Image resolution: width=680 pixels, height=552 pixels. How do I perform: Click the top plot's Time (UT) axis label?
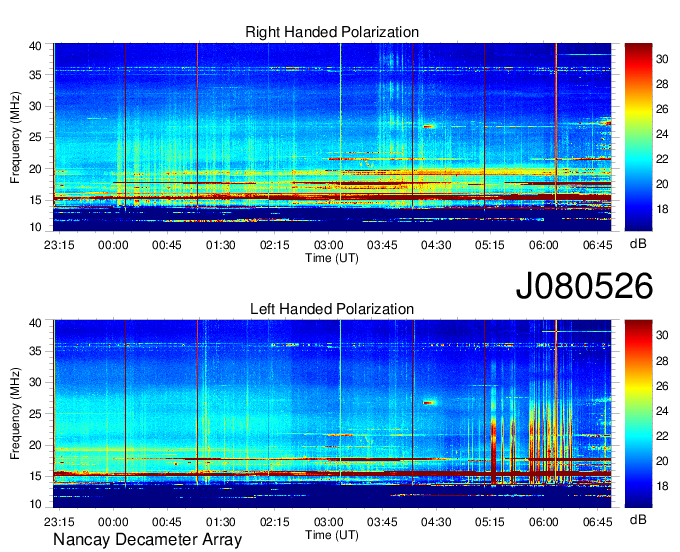pos(332,258)
